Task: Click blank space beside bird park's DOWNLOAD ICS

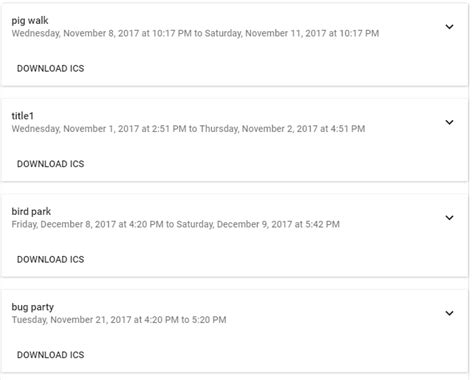Action: click(267, 259)
